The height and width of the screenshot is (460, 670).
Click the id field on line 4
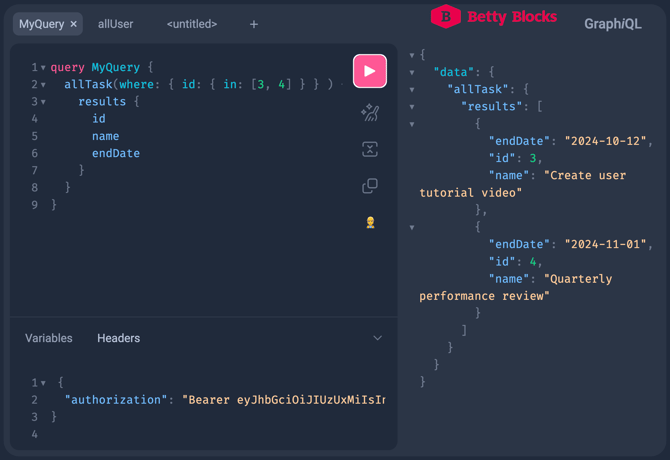click(99, 119)
